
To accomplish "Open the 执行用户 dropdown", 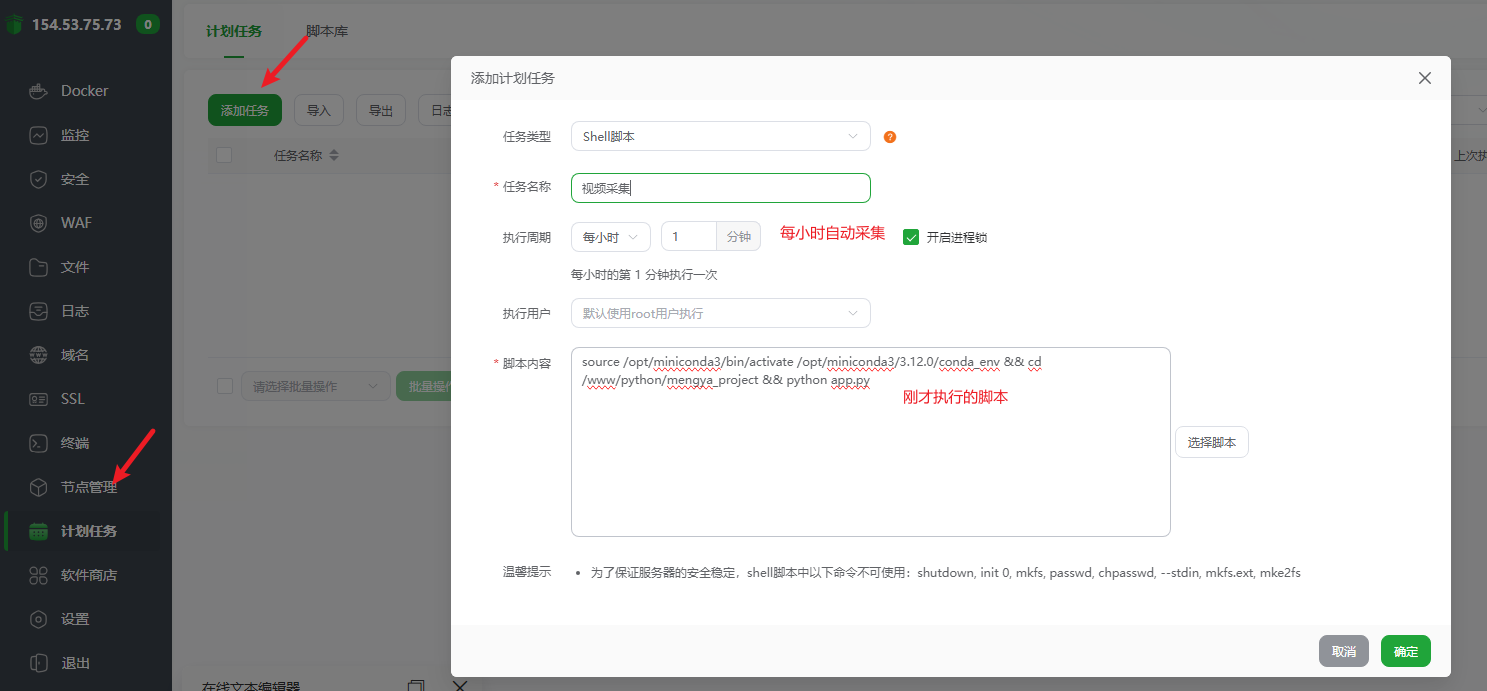I will point(720,313).
